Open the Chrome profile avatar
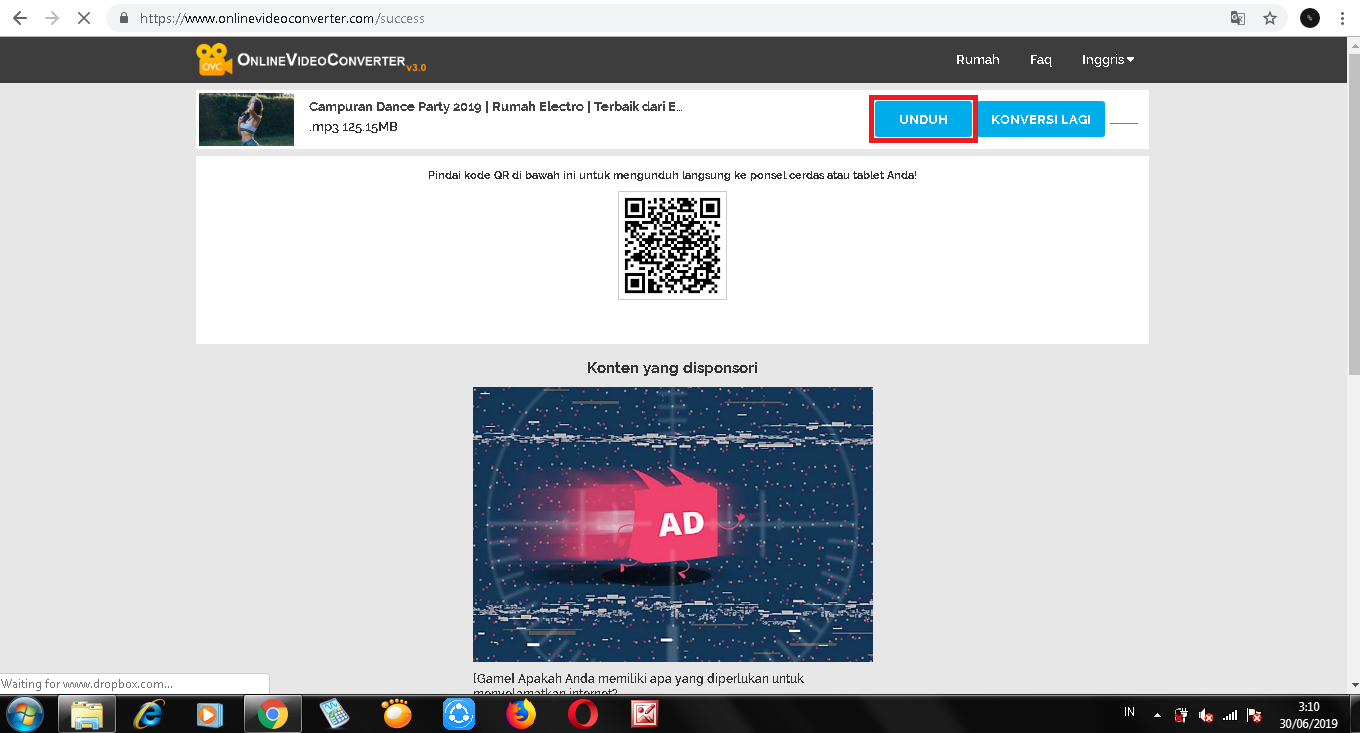 [x=1309, y=18]
